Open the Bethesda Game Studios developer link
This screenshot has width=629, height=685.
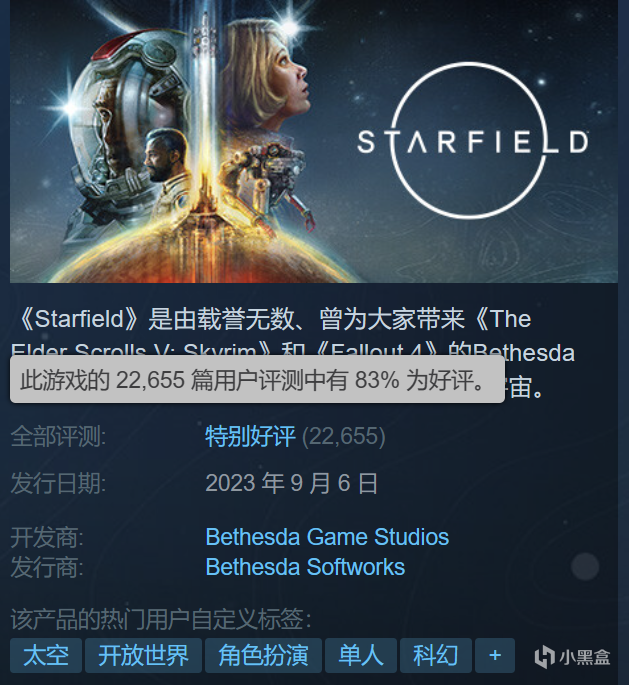(x=327, y=537)
